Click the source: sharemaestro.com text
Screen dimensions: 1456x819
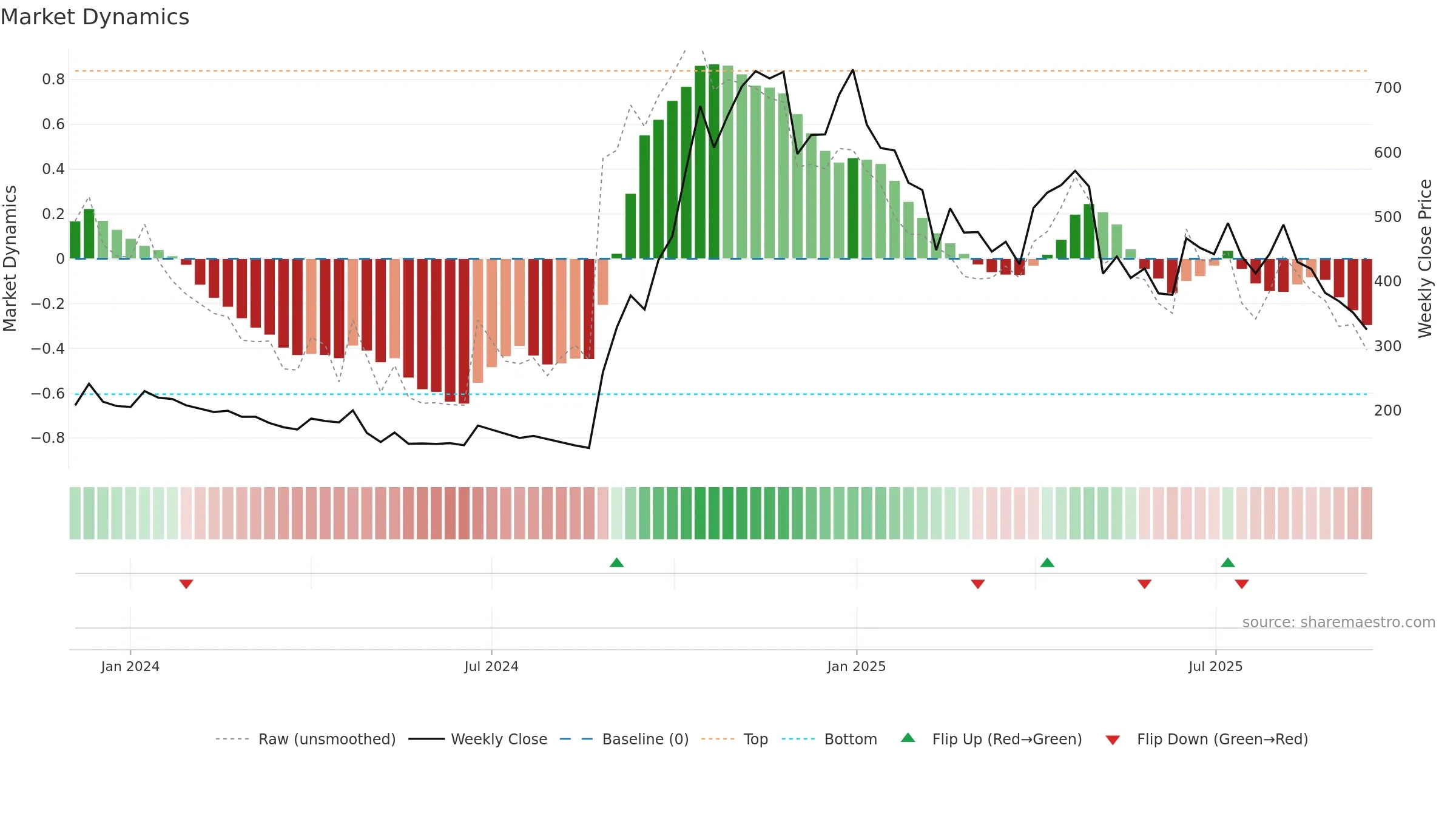(1339, 622)
